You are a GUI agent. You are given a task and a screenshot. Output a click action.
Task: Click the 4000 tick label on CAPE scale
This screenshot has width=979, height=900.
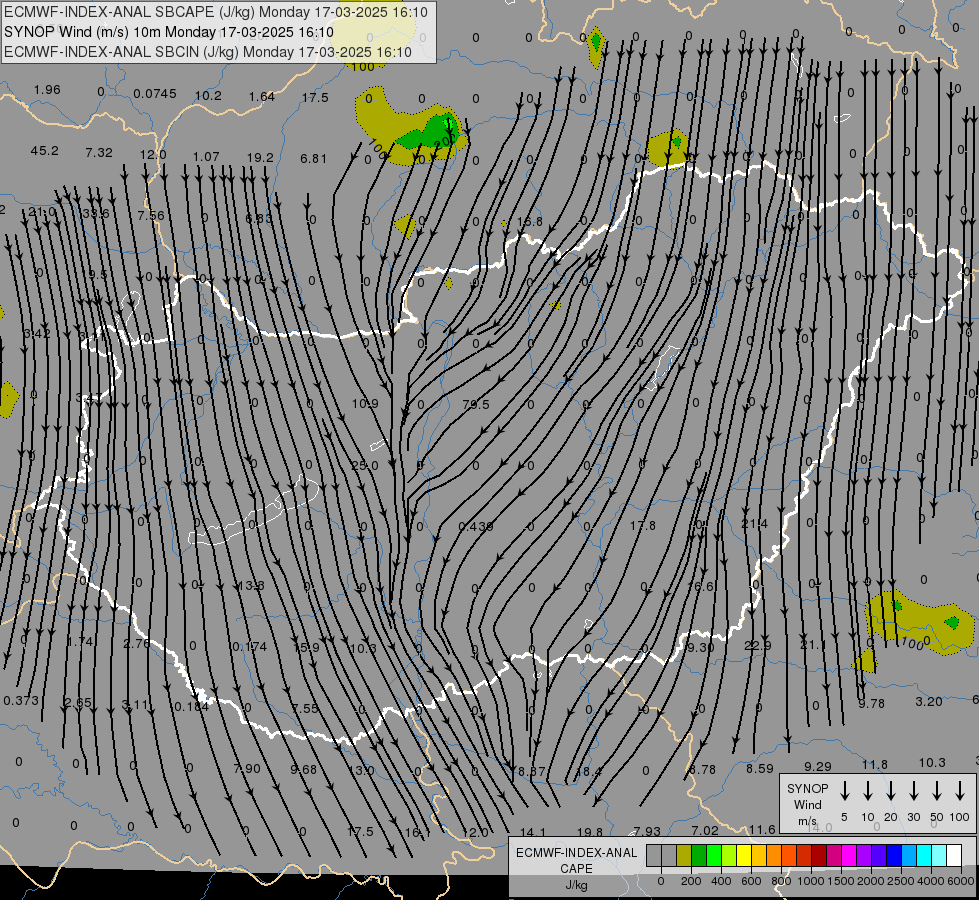coord(930,881)
